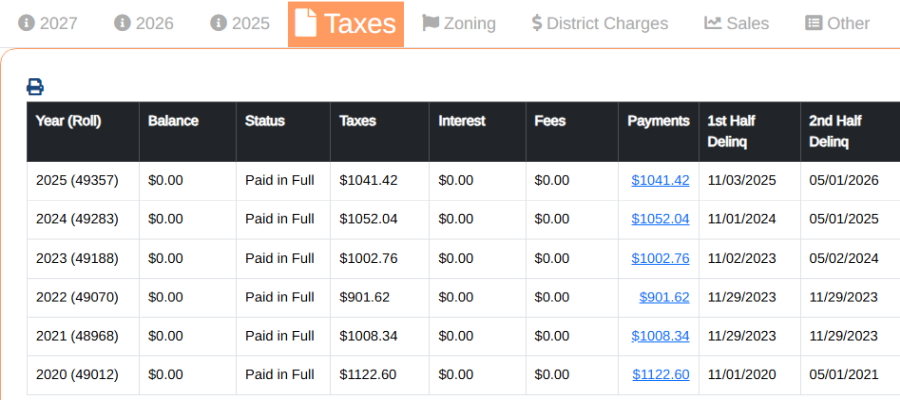
Task: Switch to the Sales tab
Action: 736,24
